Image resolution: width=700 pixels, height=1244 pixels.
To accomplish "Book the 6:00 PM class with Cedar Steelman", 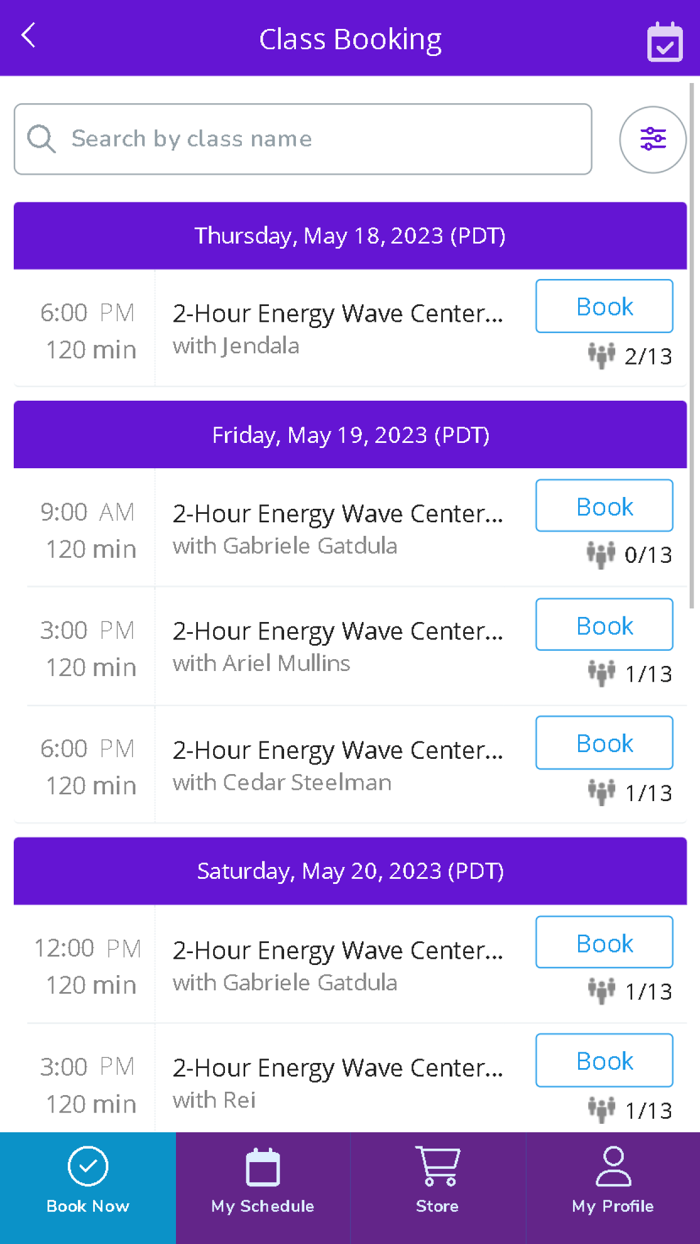I will [604, 742].
